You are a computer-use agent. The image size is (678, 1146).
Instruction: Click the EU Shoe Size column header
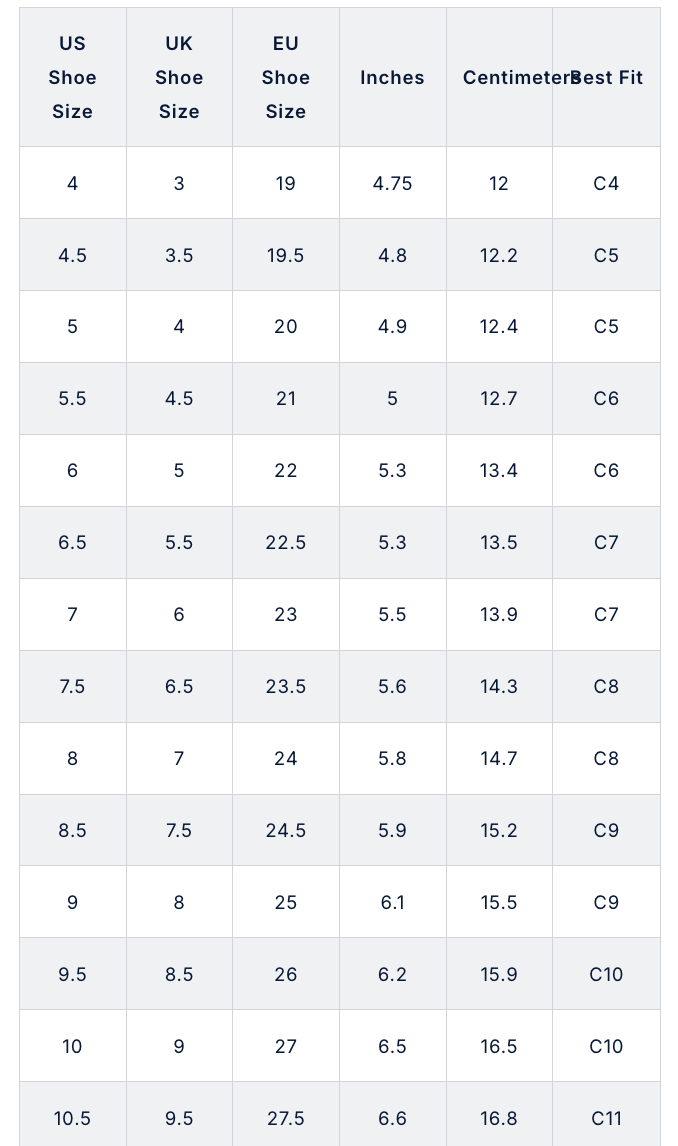click(x=286, y=77)
